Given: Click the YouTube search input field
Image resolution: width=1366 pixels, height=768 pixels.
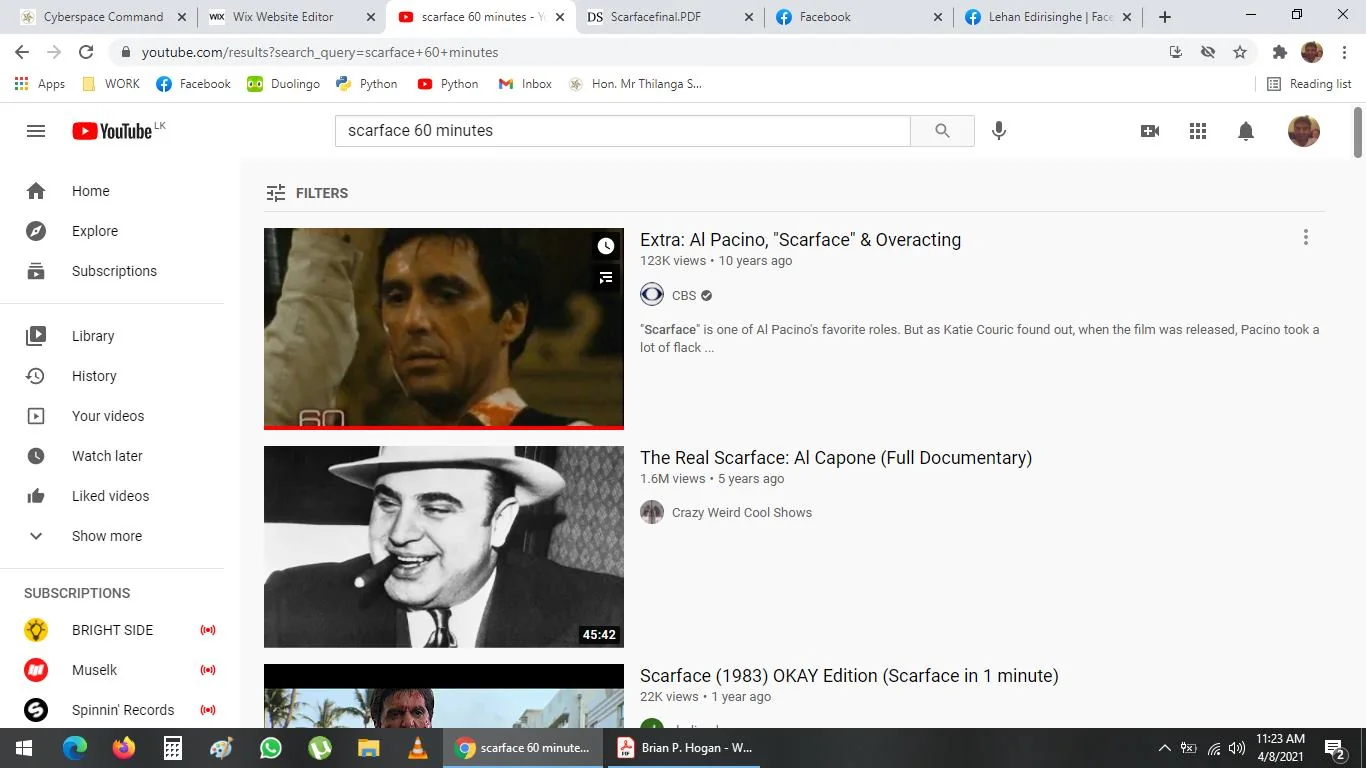Looking at the screenshot, I should click(x=622, y=131).
